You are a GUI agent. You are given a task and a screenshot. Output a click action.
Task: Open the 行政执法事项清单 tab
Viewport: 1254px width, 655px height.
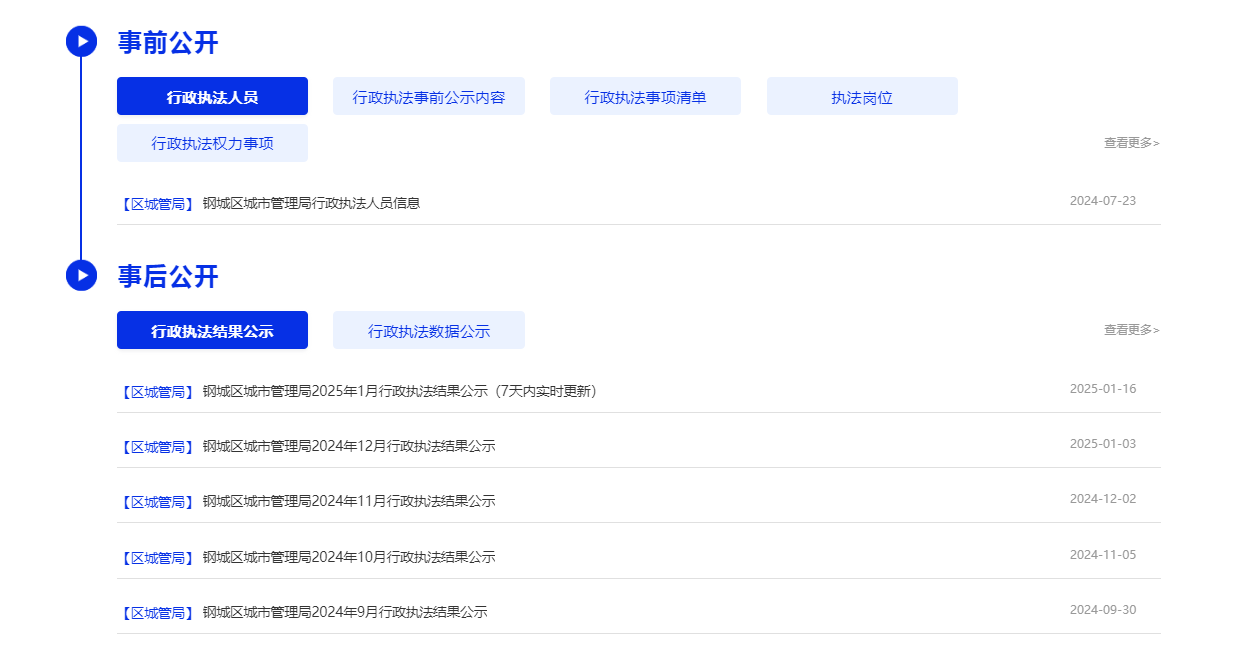(x=645, y=96)
